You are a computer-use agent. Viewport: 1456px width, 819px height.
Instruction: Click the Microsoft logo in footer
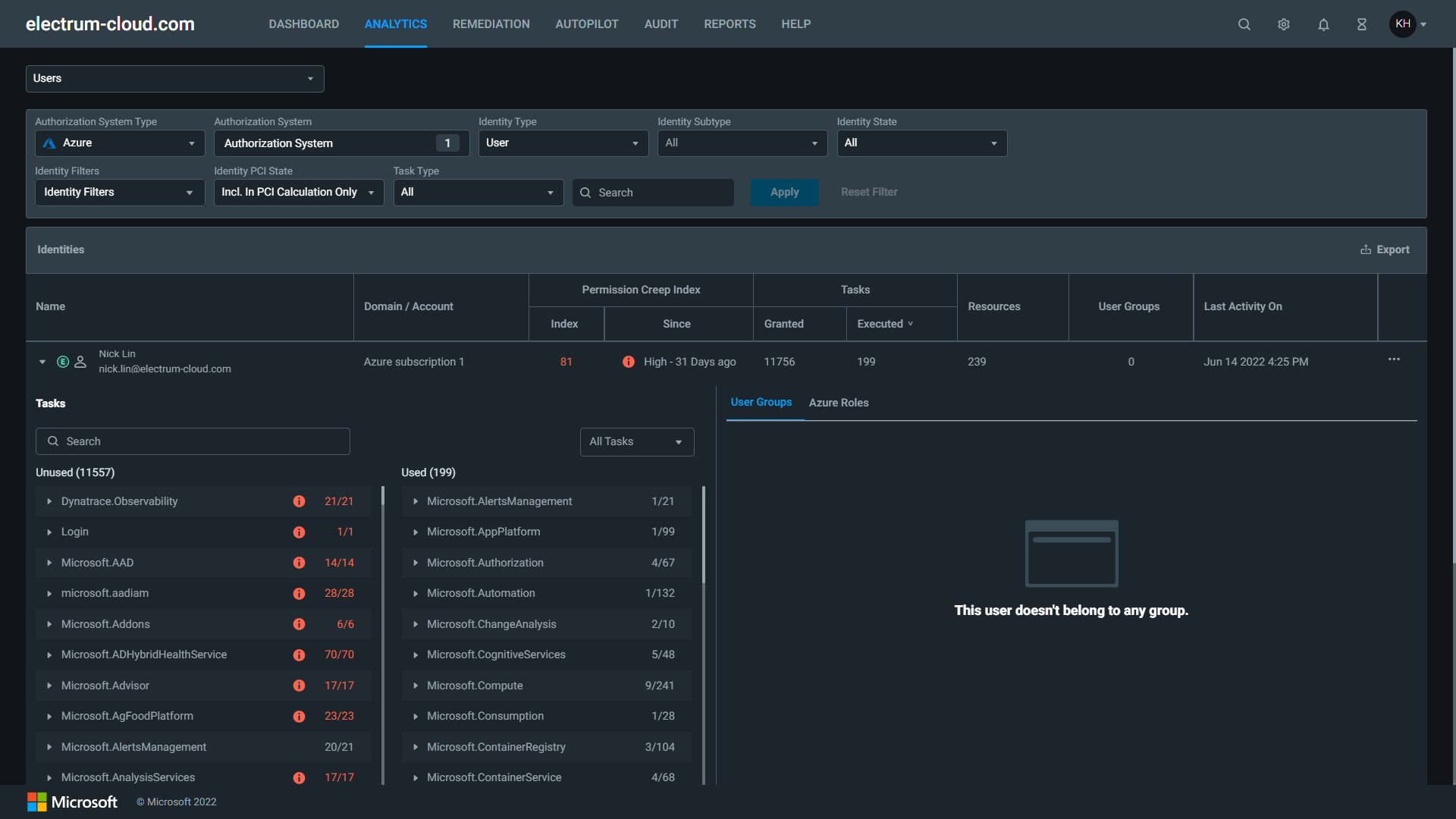pyautogui.click(x=73, y=802)
